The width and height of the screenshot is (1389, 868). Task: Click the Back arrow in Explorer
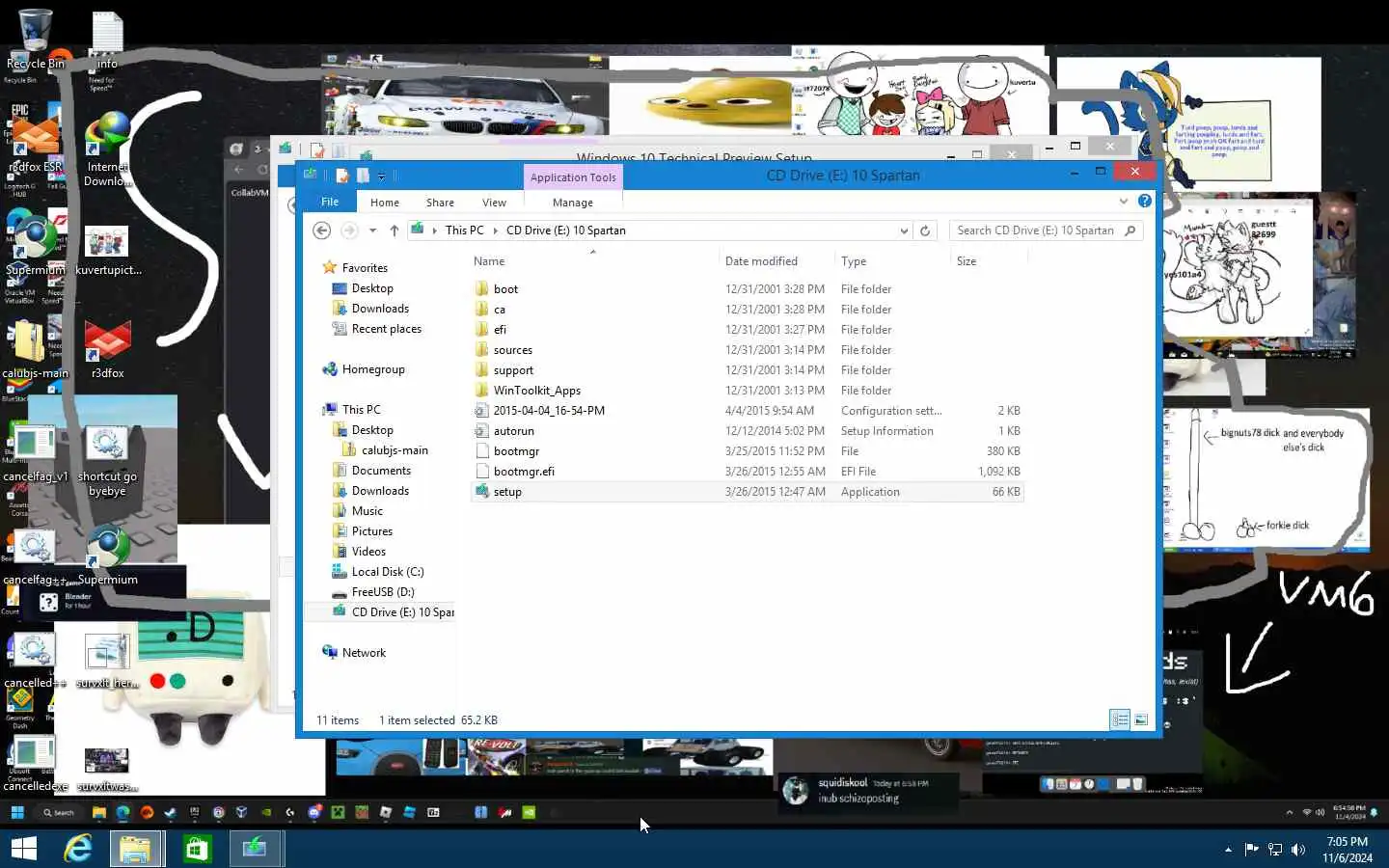322,231
